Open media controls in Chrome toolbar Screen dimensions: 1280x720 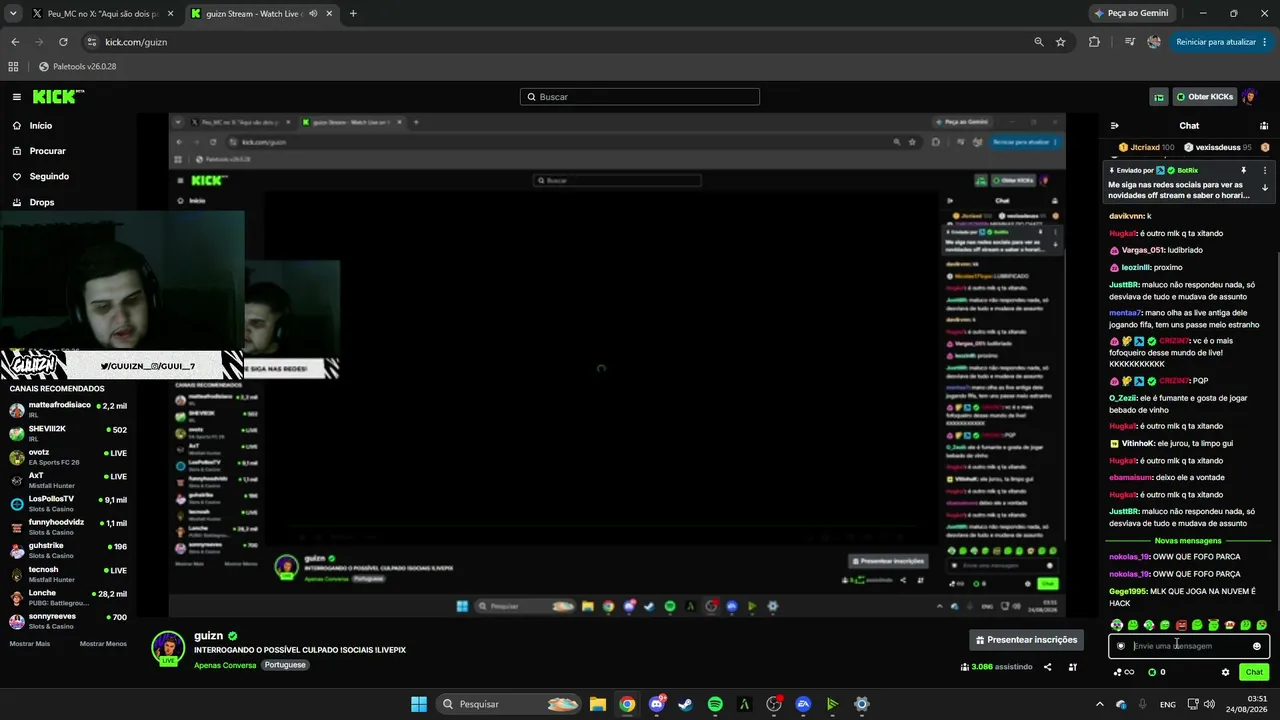click(x=1130, y=42)
